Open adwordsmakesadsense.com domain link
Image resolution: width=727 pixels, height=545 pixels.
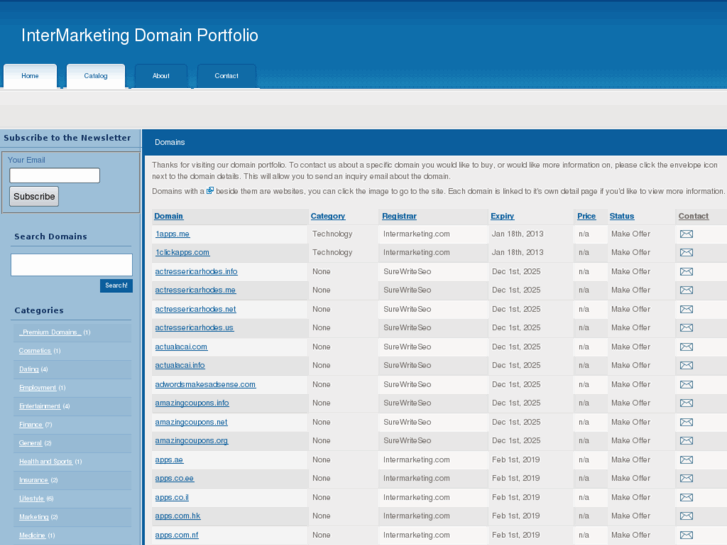205,384
